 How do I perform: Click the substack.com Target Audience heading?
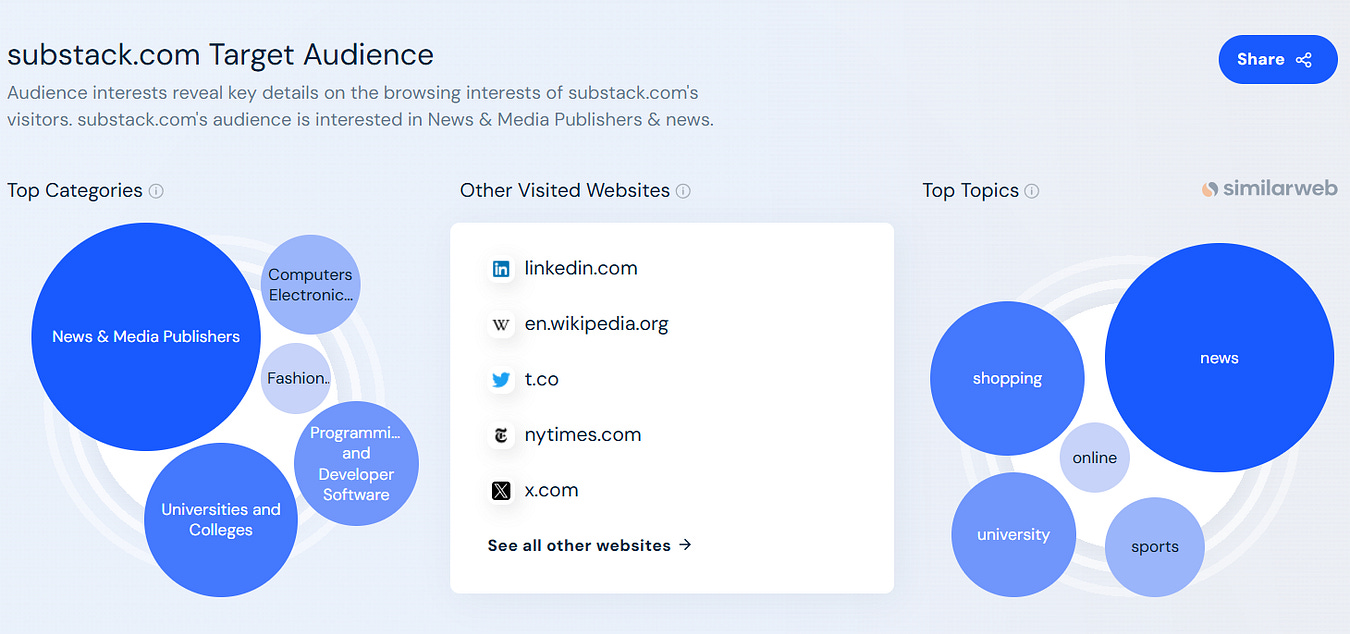tap(220, 54)
